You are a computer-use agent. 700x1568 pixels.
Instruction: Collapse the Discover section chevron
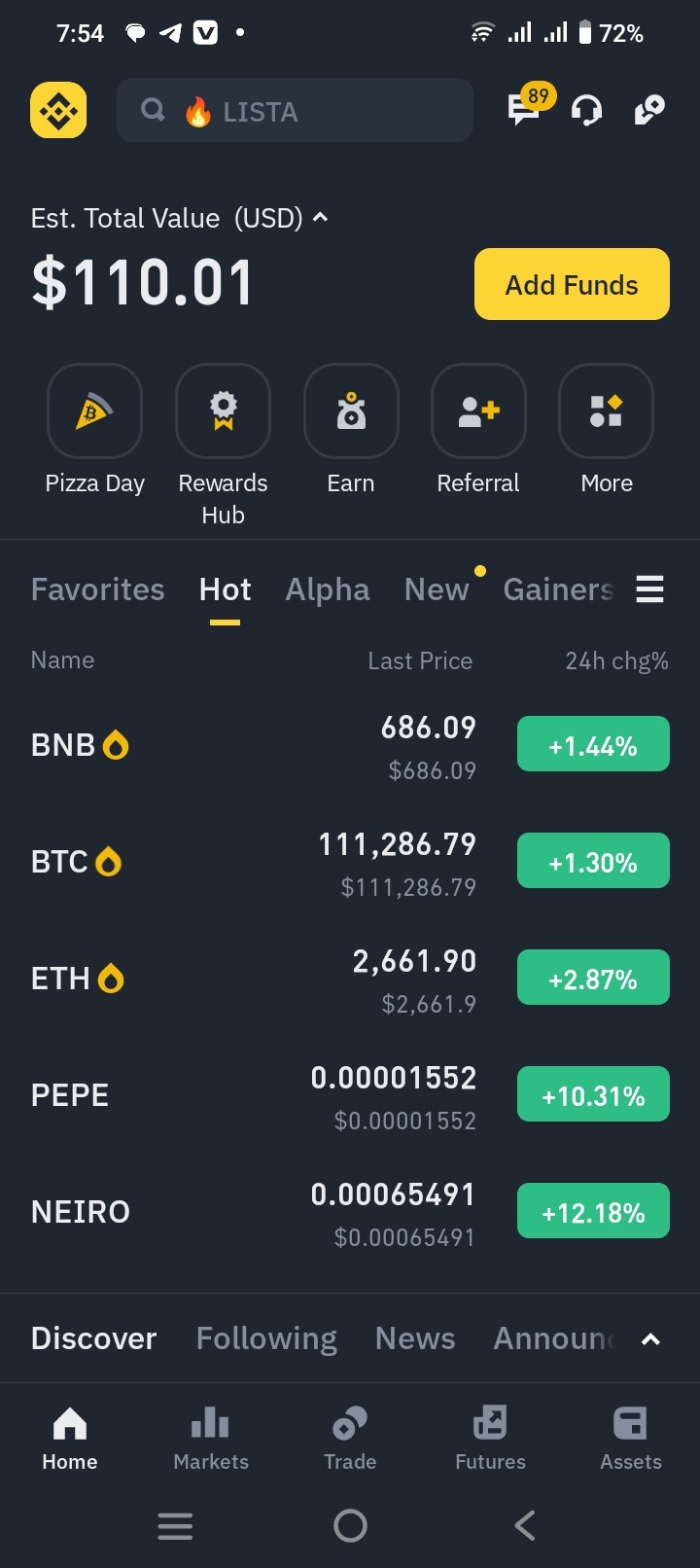click(650, 1339)
